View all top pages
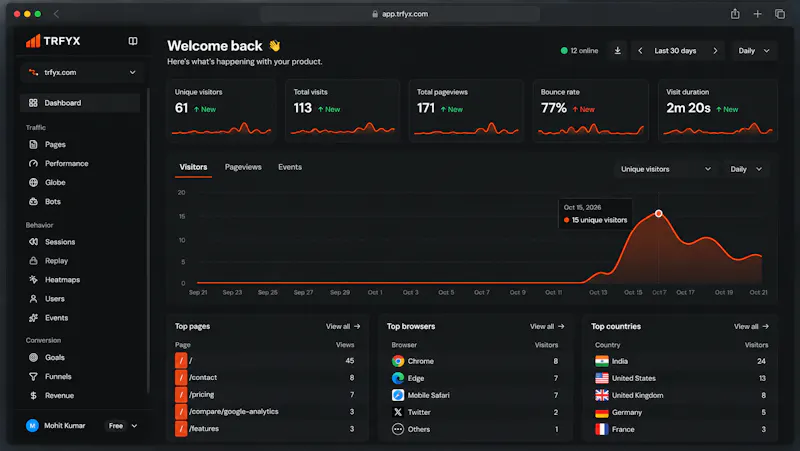Image resolution: width=800 pixels, height=451 pixels. pyautogui.click(x=343, y=327)
